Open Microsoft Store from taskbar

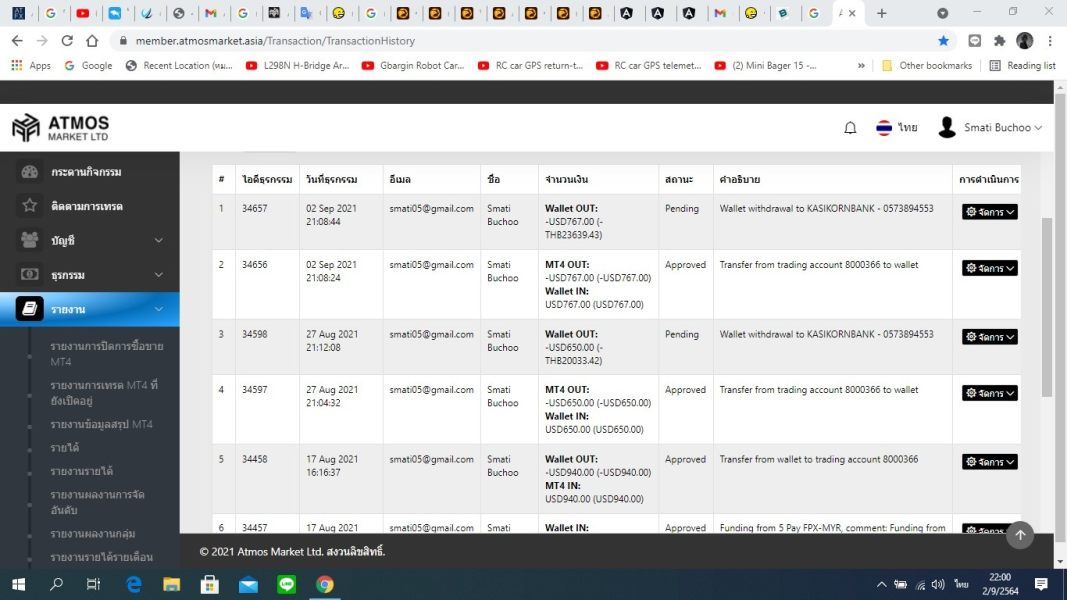click(210, 584)
